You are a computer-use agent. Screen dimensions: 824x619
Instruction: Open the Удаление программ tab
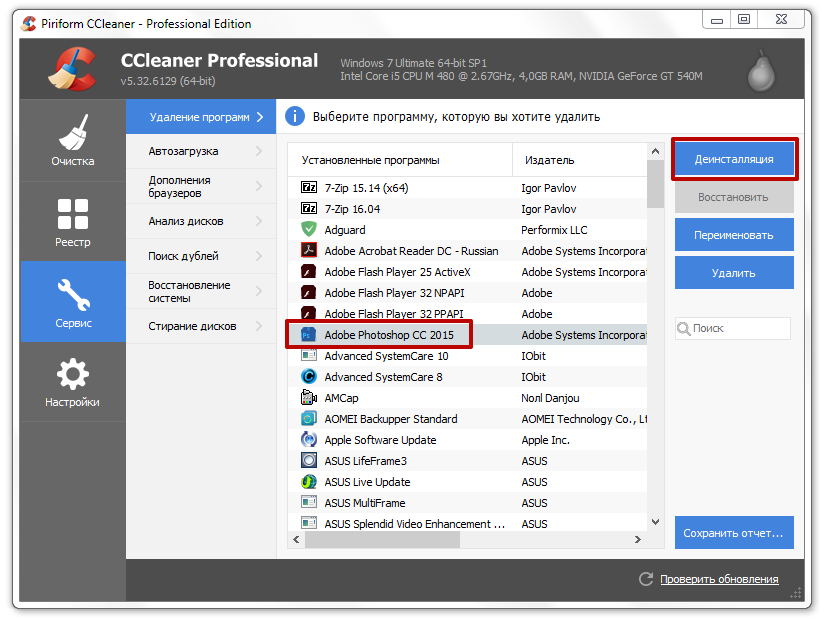click(201, 117)
